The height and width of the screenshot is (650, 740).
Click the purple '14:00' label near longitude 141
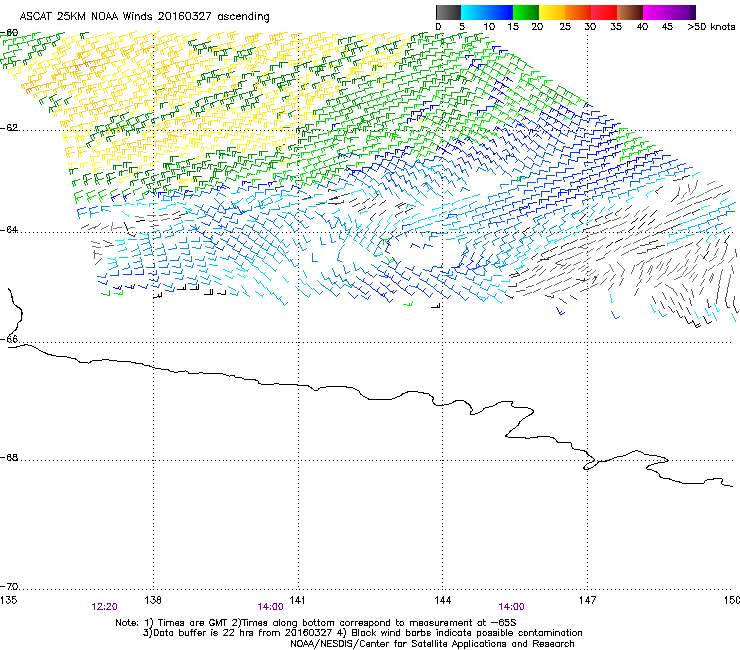[x=270, y=607]
